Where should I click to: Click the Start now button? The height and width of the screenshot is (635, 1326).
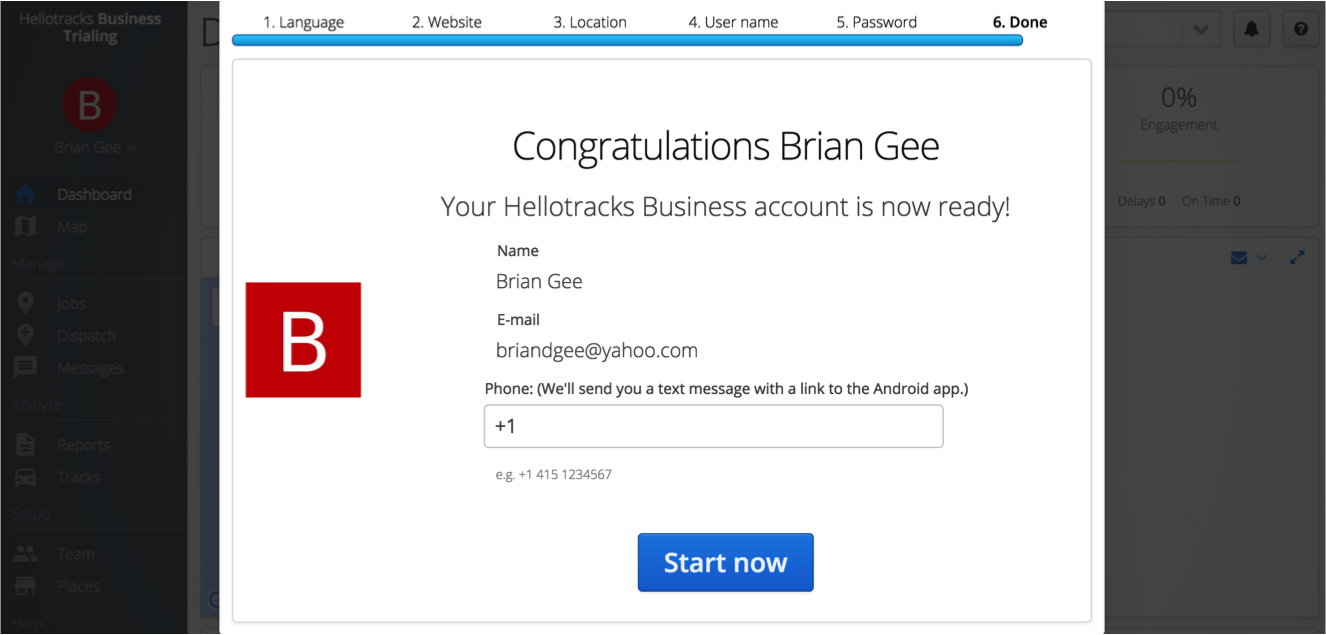click(x=725, y=562)
